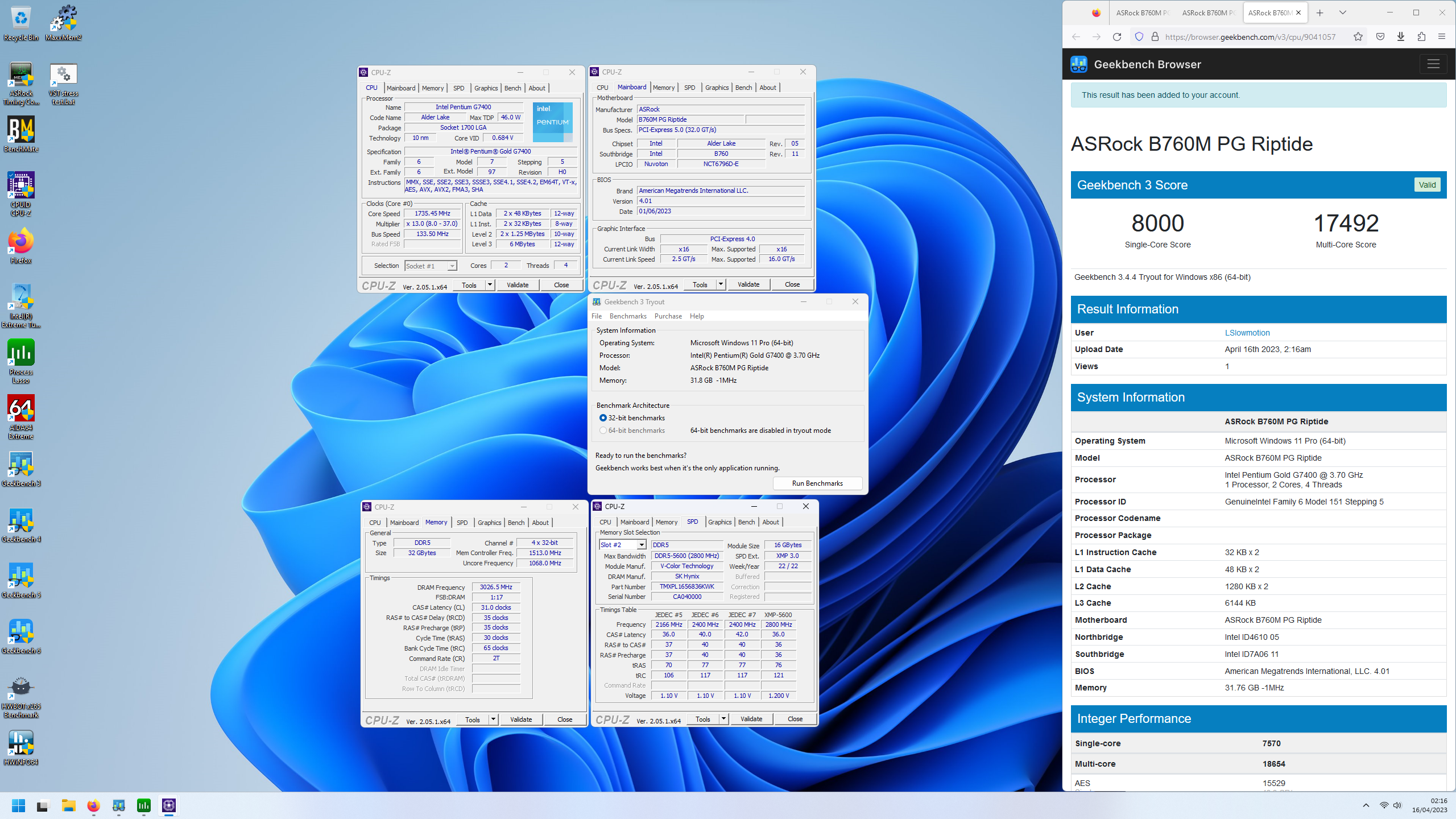This screenshot has height=819, width=1456.
Task: Open Intel Extreme Tuning Utility shortcut
Action: [21, 305]
